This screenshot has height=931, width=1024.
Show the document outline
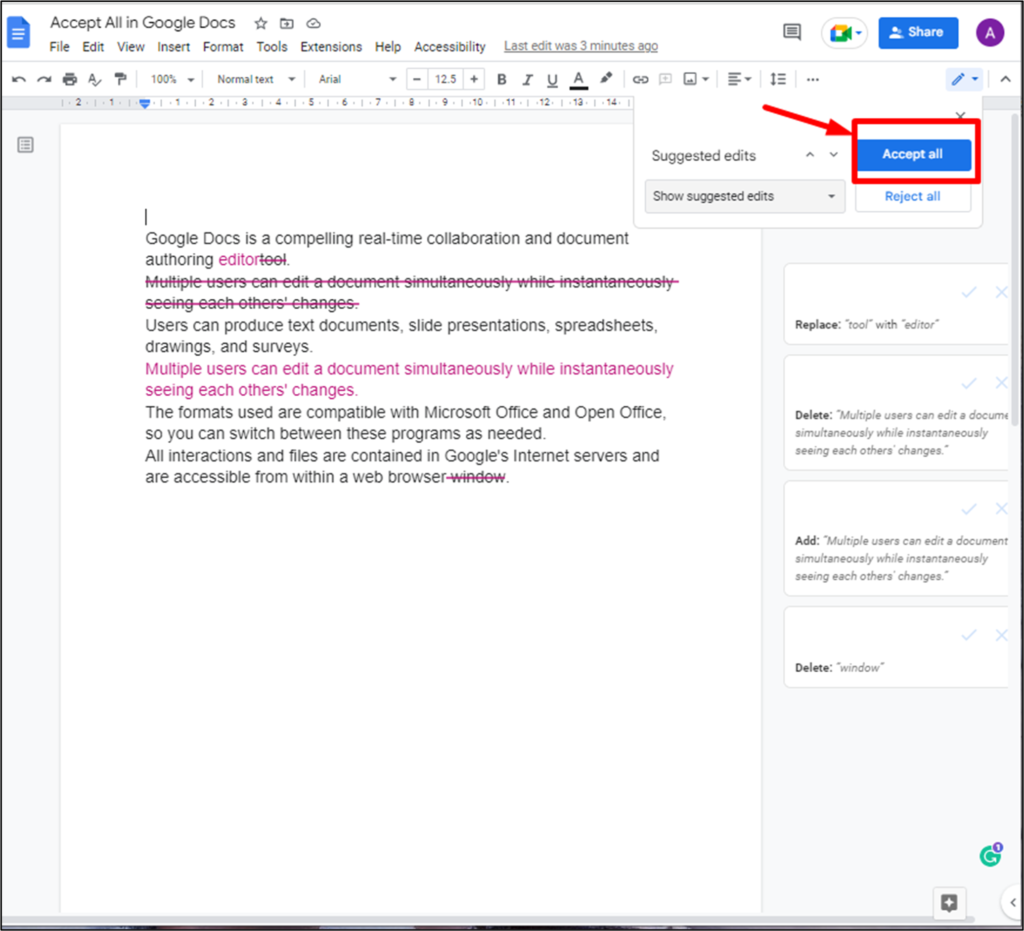[x=25, y=145]
